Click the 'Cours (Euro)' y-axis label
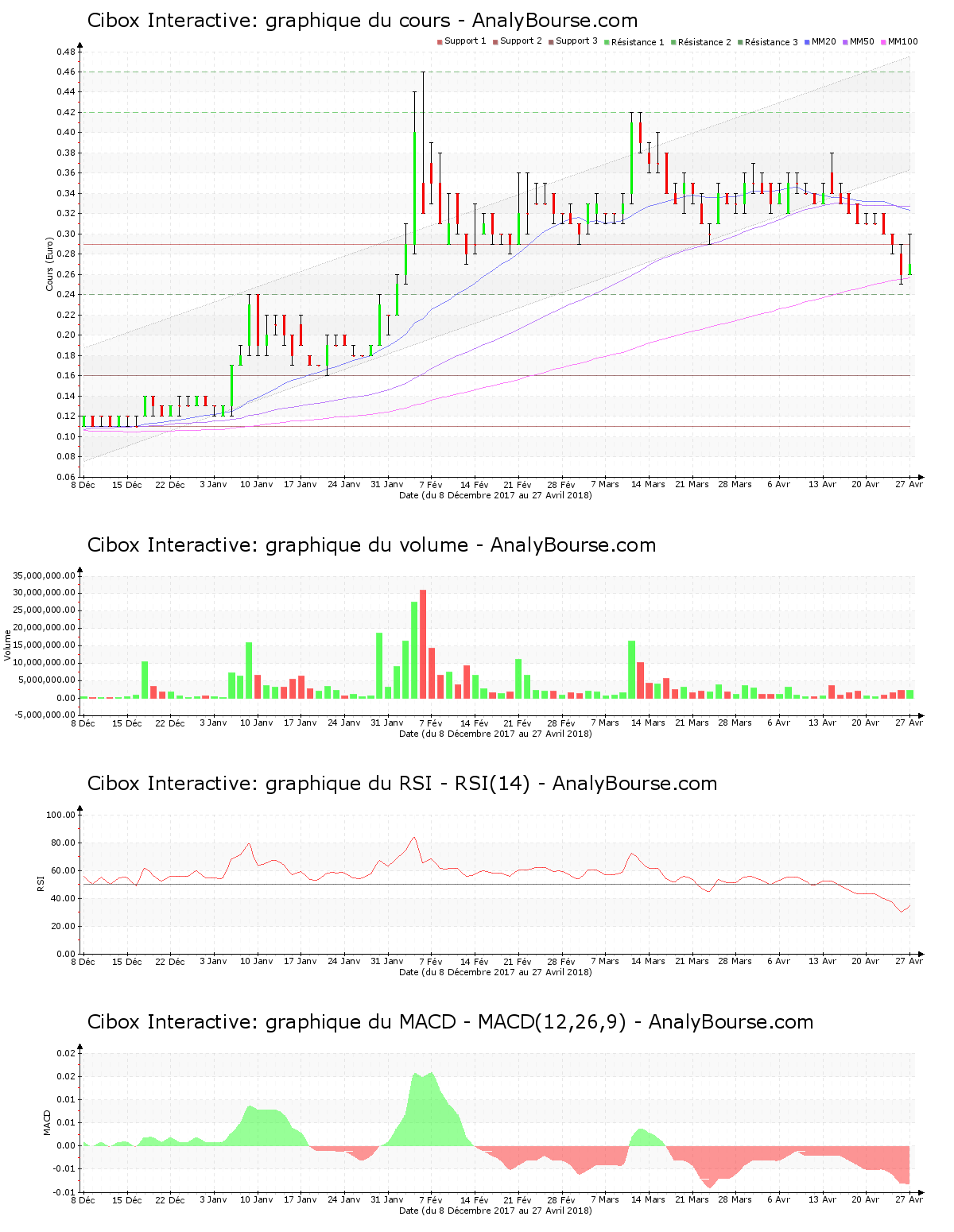Image resolution: width=954 pixels, height=1232 pixels. click(x=49, y=264)
